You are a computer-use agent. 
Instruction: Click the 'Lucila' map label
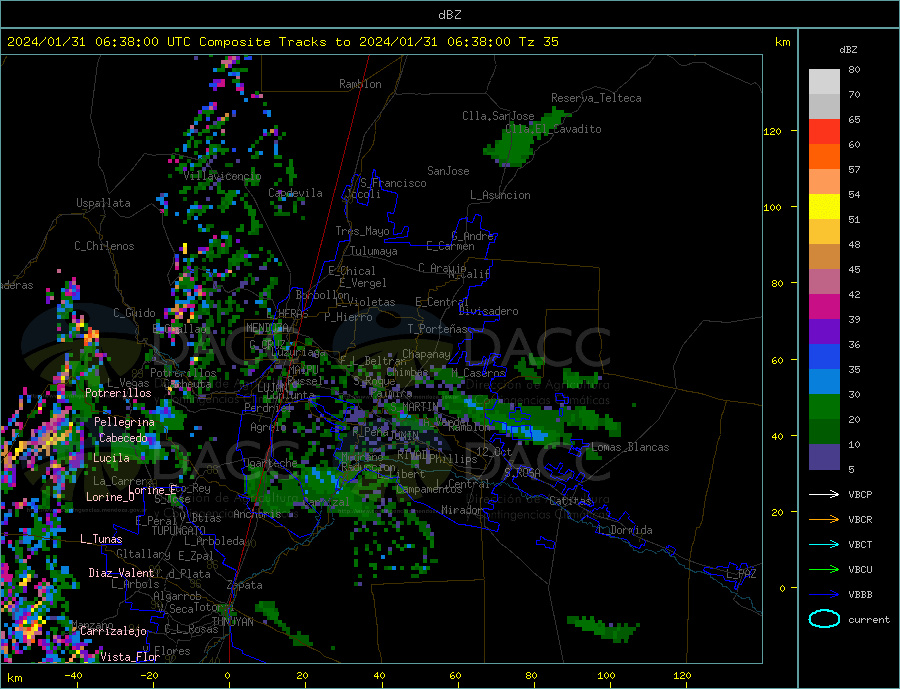click(111, 458)
